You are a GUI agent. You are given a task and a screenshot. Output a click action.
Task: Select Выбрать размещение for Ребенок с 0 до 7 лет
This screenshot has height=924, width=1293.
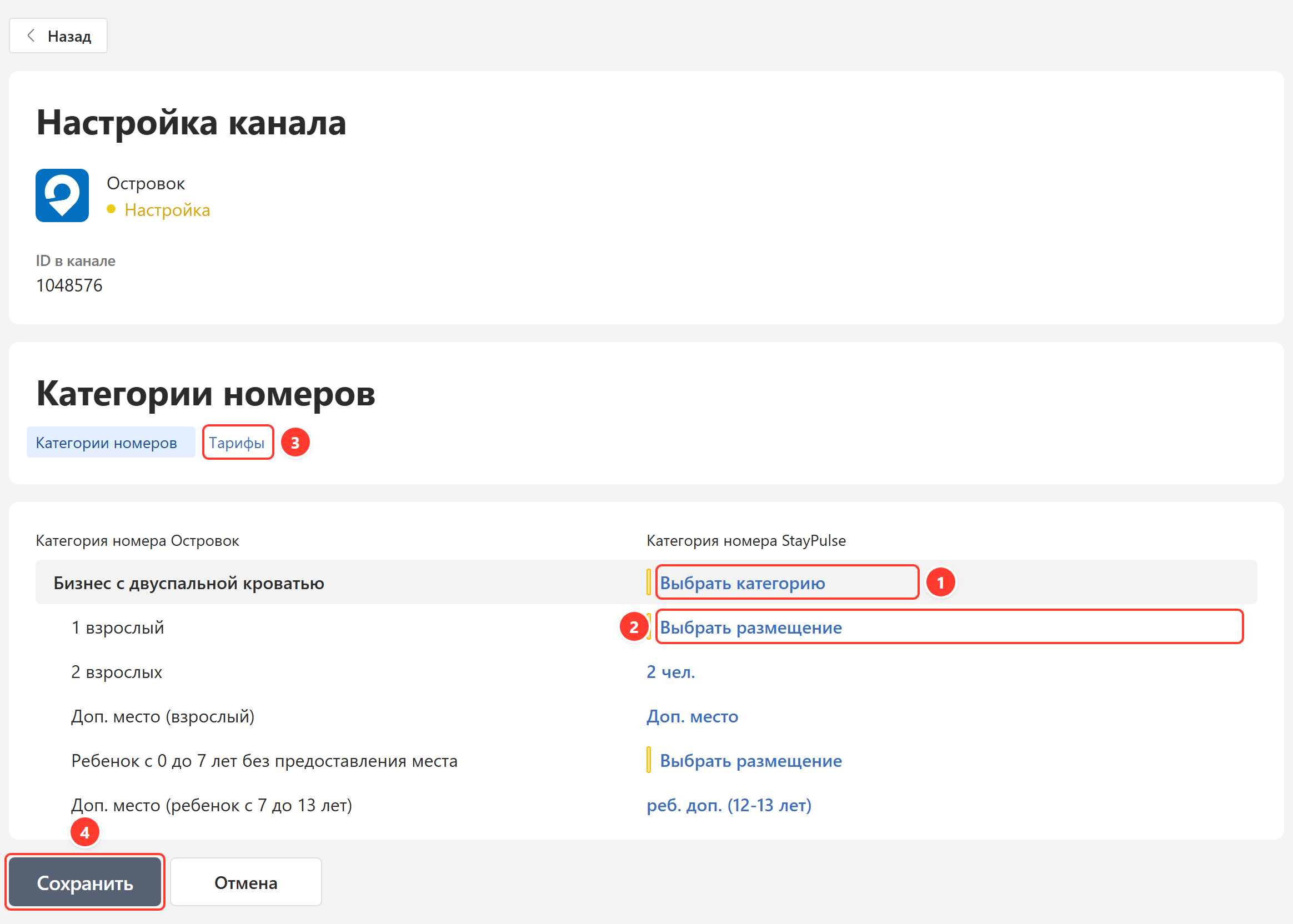click(751, 760)
